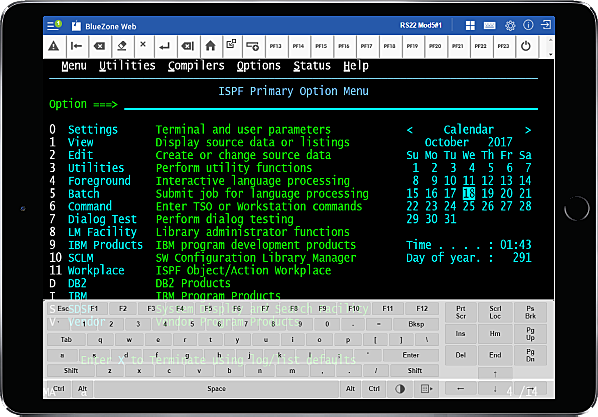
Task: Click the PF23 toolbar key
Action: point(503,46)
